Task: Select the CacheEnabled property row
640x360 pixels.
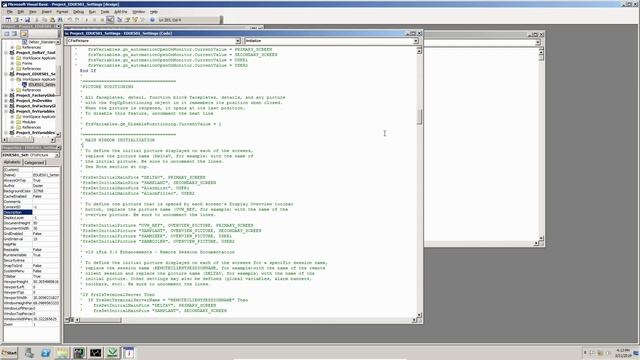Action: coord(31,196)
